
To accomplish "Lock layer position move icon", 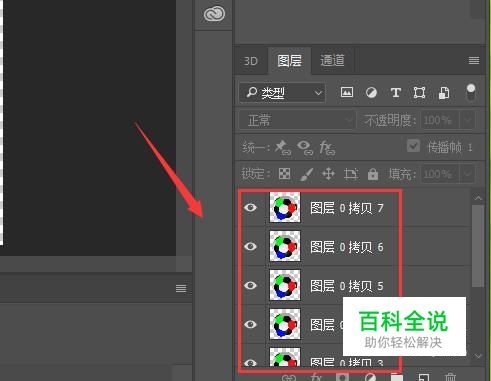I will point(328,174).
